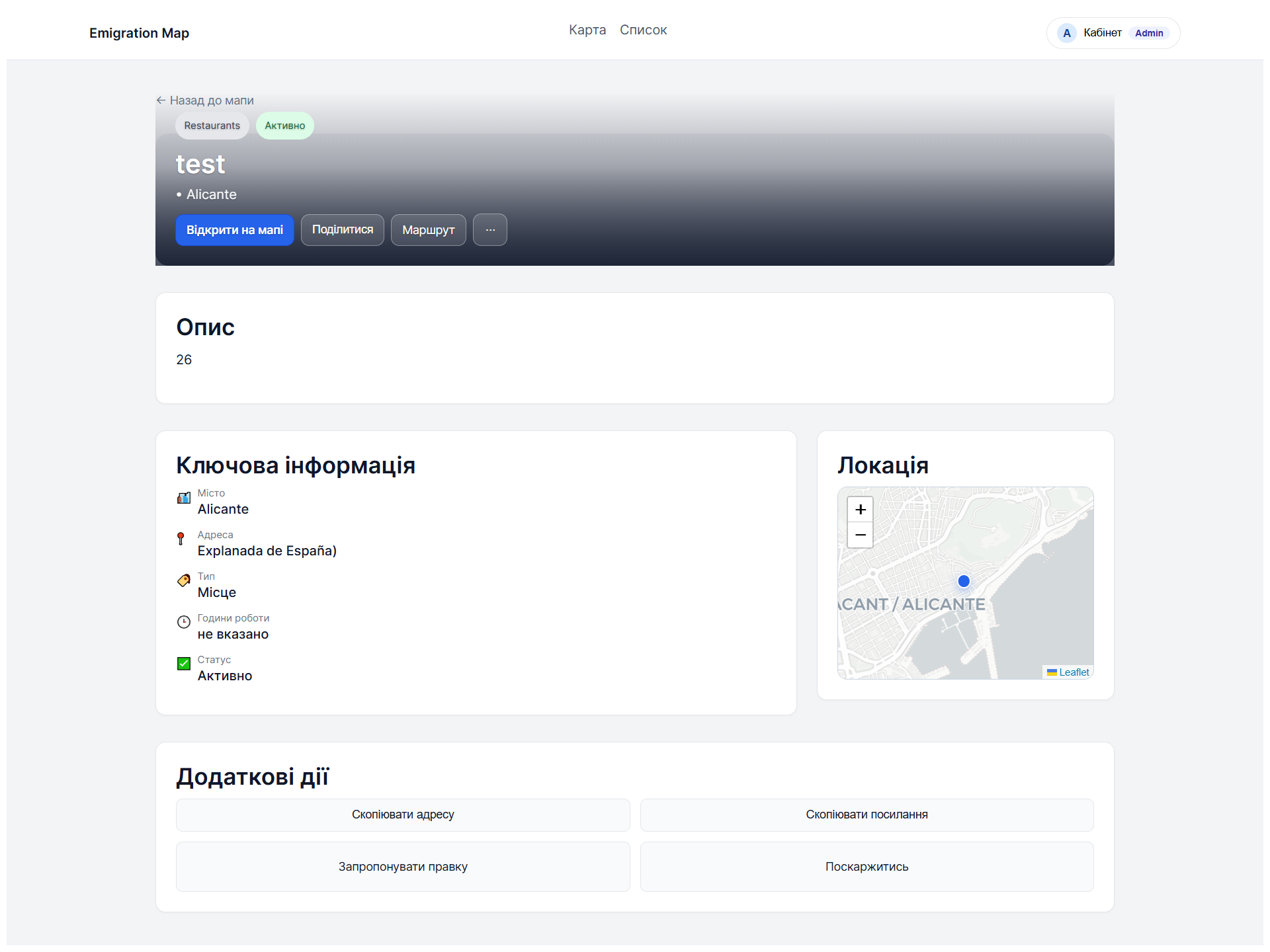Switch to the Карта tab

(x=587, y=30)
